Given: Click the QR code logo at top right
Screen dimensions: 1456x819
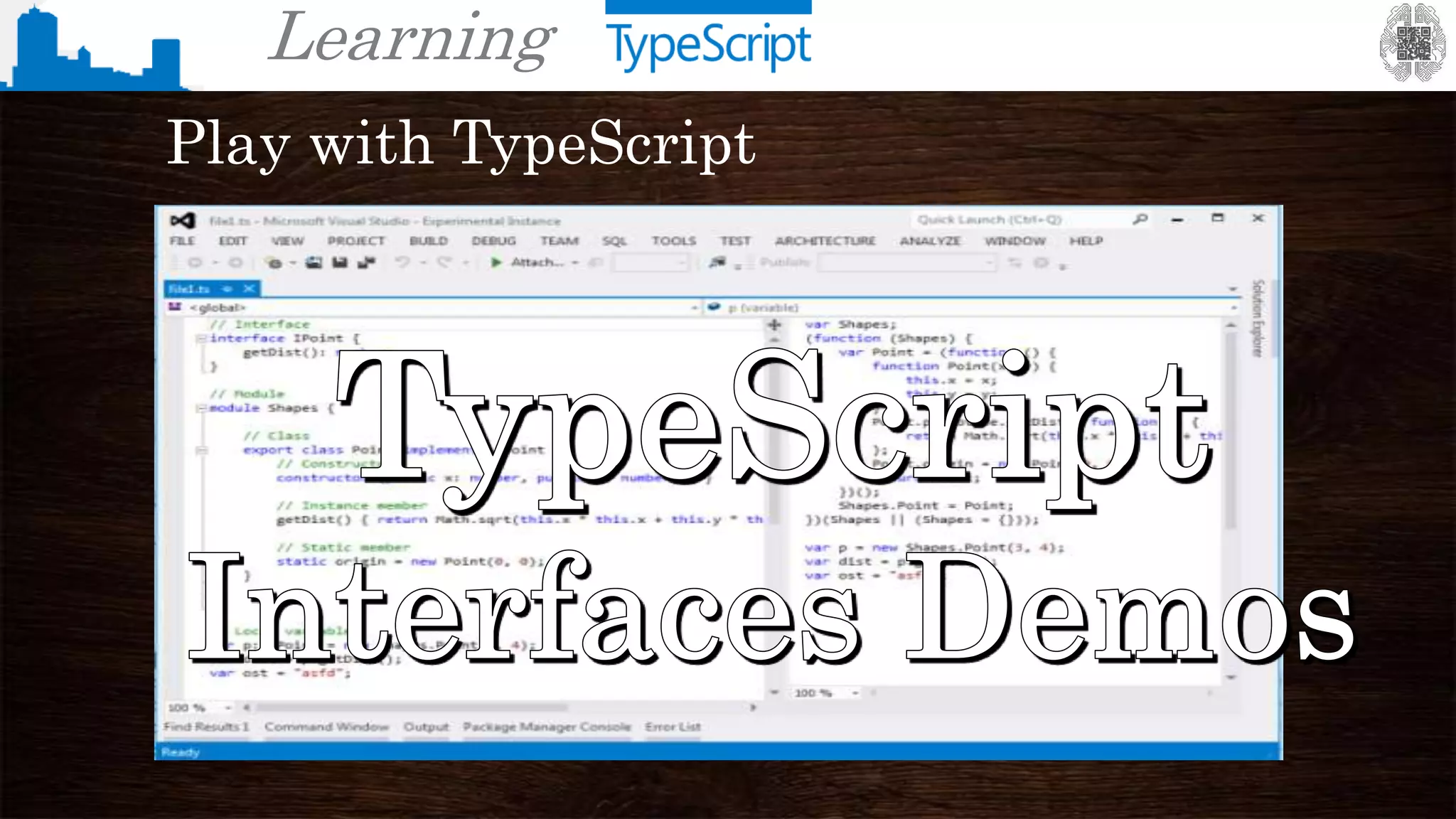Looking at the screenshot, I should 1413,43.
